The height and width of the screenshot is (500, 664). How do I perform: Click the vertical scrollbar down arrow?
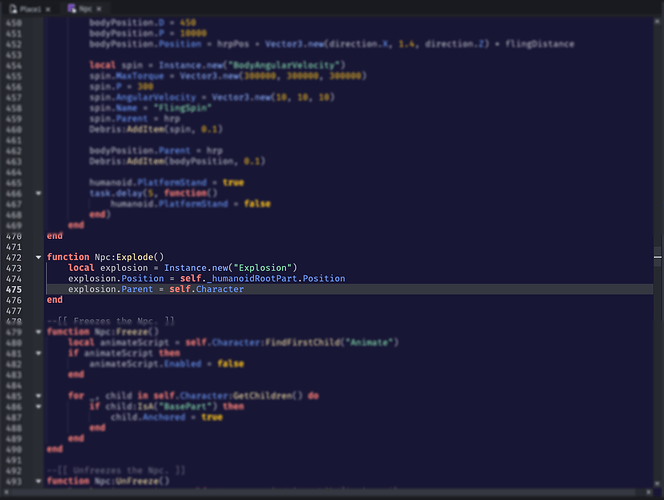coord(657,483)
